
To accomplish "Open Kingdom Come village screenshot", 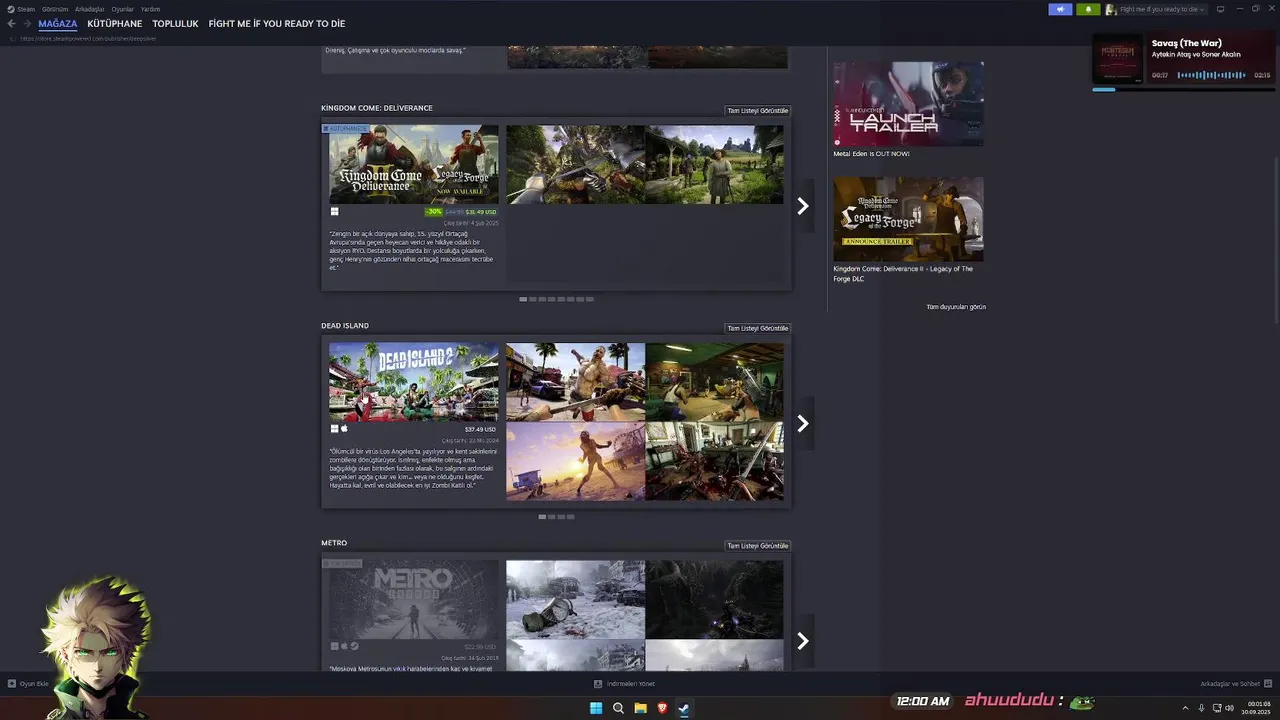I will 714,164.
